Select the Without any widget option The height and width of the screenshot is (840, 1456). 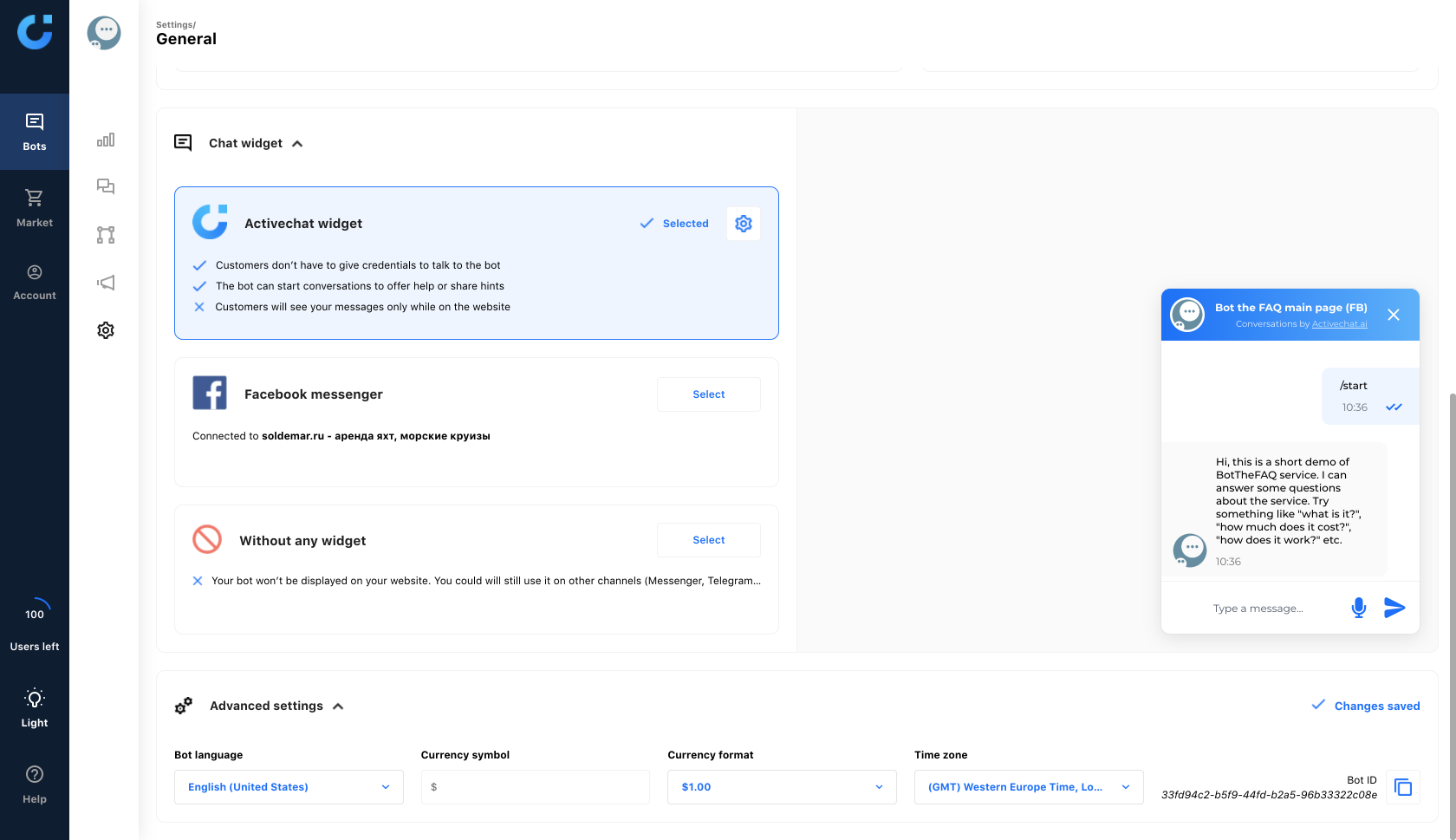point(708,540)
